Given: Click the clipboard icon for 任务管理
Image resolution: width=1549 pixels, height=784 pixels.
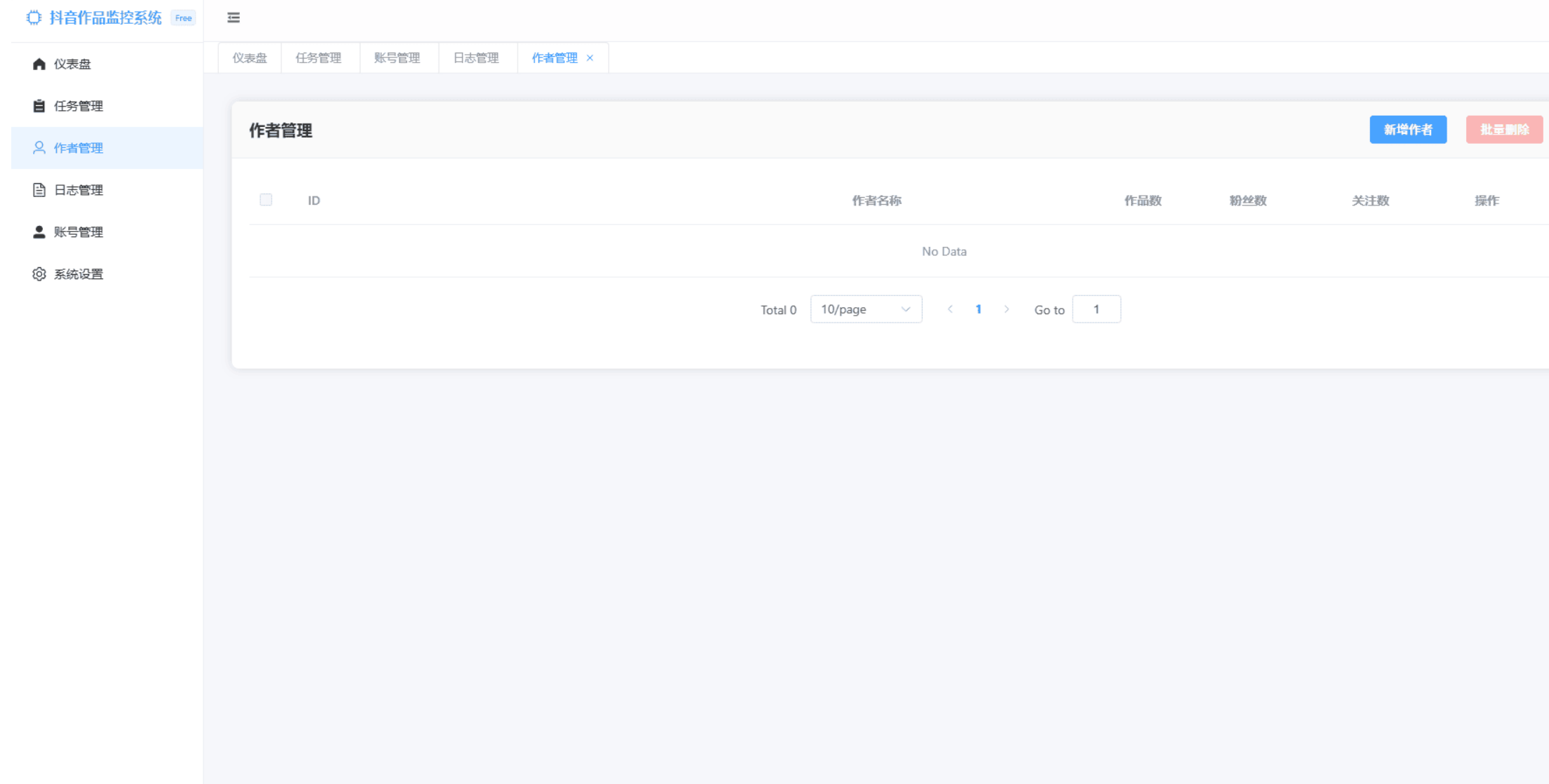Looking at the screenshot, I should pyautogui.click(x=39, y=106).
